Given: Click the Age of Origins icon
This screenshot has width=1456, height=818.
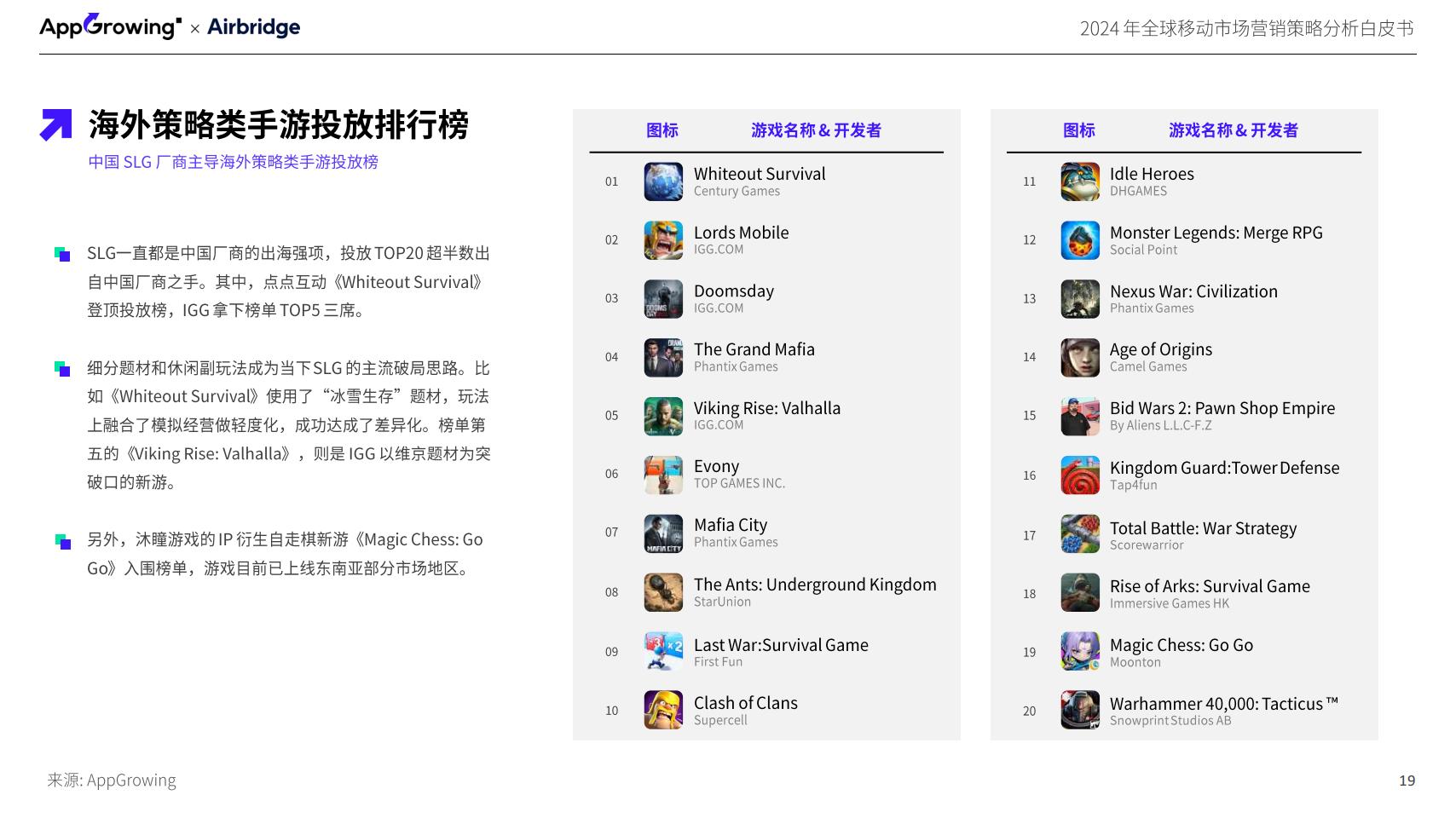Looking at the screenshot, I should 1080,358.
